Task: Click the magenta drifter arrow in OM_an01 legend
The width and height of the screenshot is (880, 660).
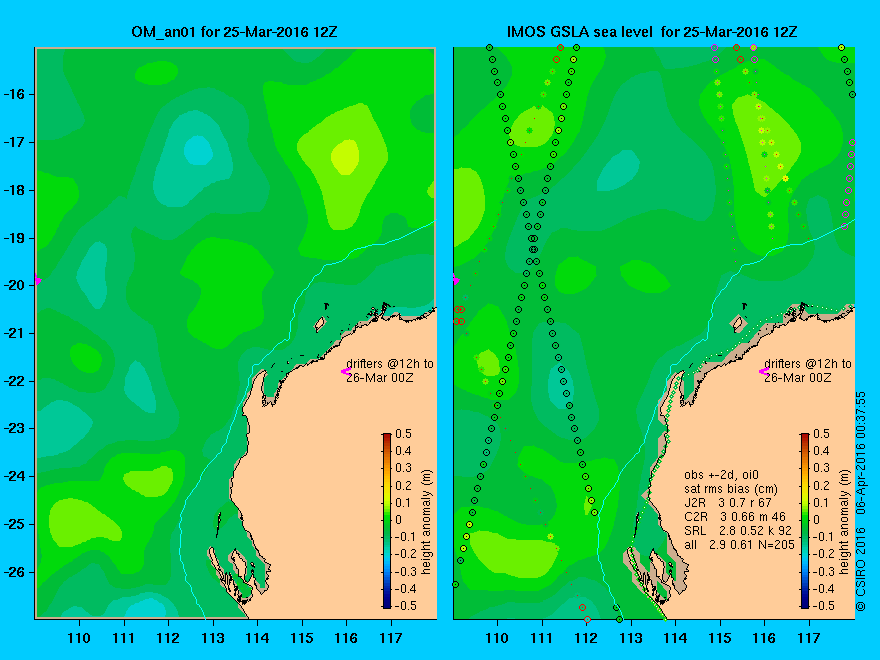Action: point(346,371)
